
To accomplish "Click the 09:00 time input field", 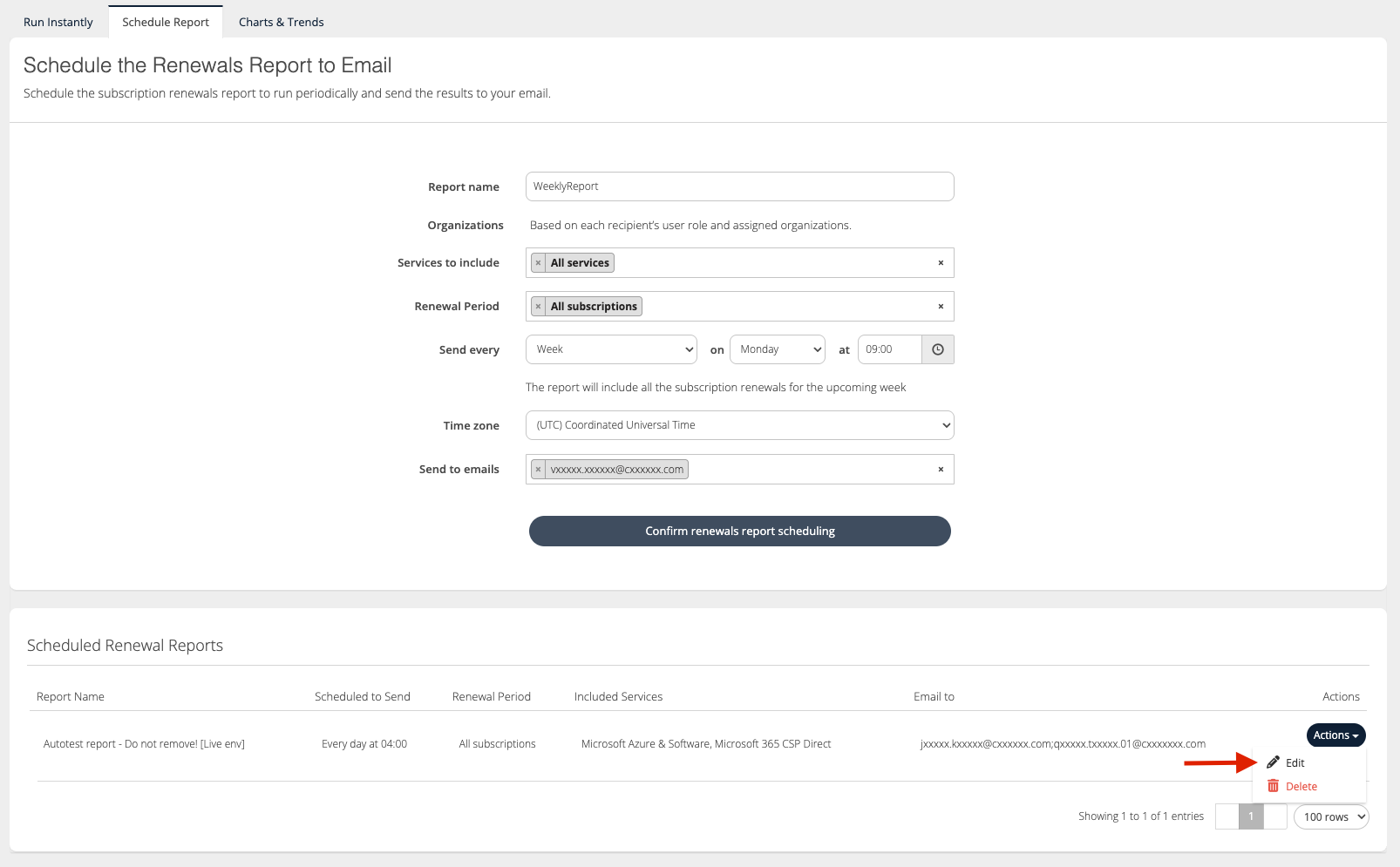I will 889,349.
